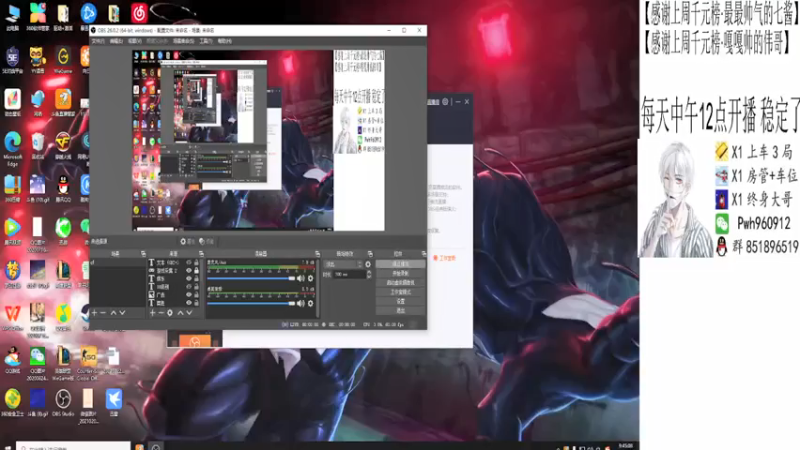Adjust the 麦克风/Aux volume slider

click(252, 279)
